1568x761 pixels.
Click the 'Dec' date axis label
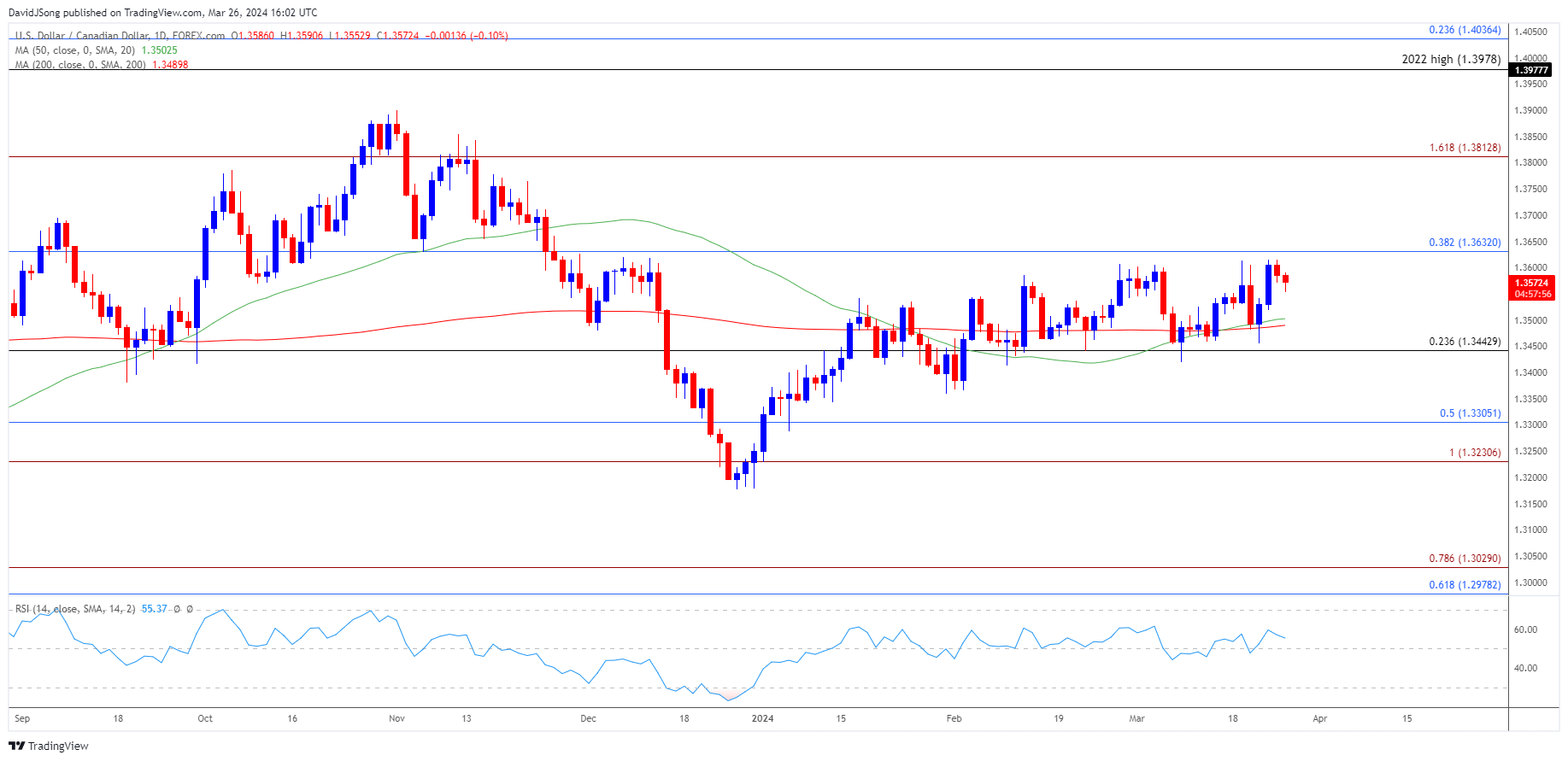pyautogui.click(x=588, y=718)
